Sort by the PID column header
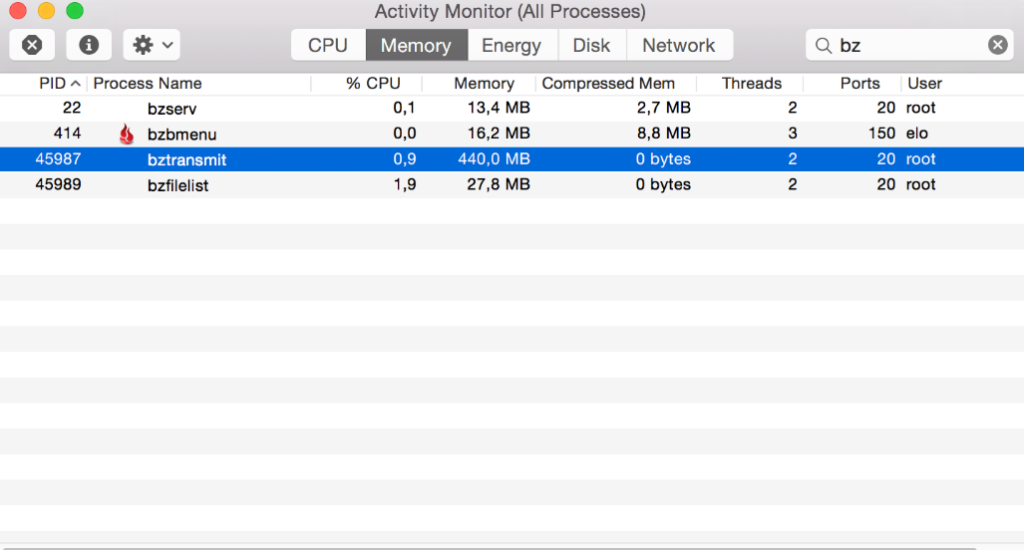This screenshot has height=550, width=1024. click(x=52, y=84)
